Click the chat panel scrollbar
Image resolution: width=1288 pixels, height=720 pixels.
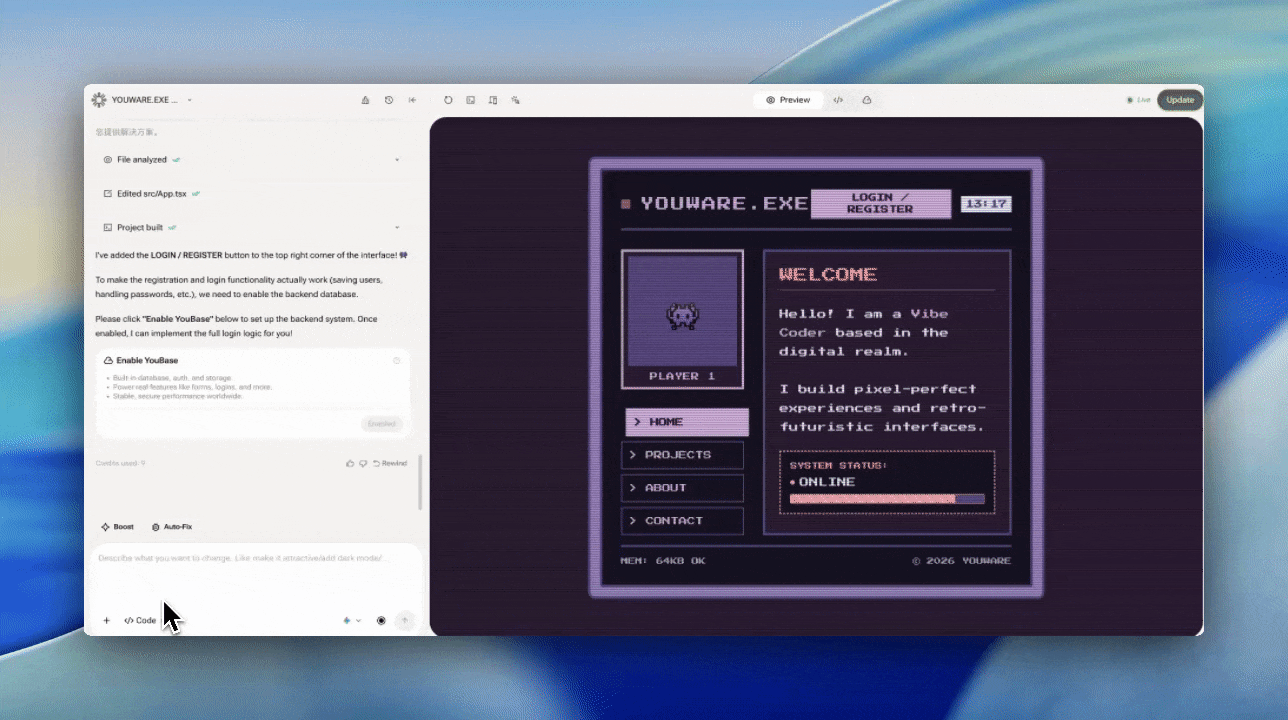421,482
